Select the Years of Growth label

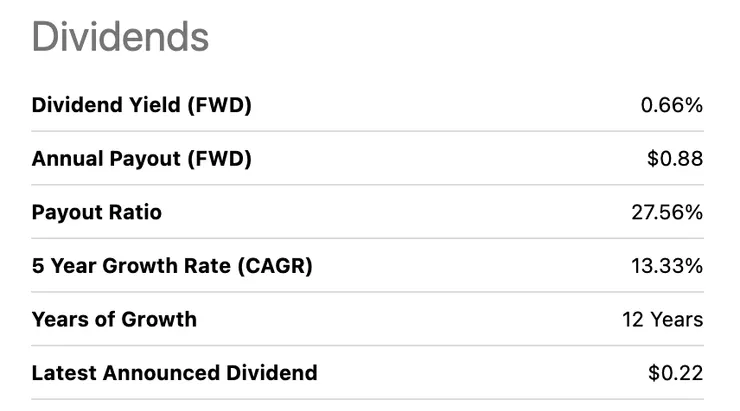pyautogui.click(x=114, y=320)
